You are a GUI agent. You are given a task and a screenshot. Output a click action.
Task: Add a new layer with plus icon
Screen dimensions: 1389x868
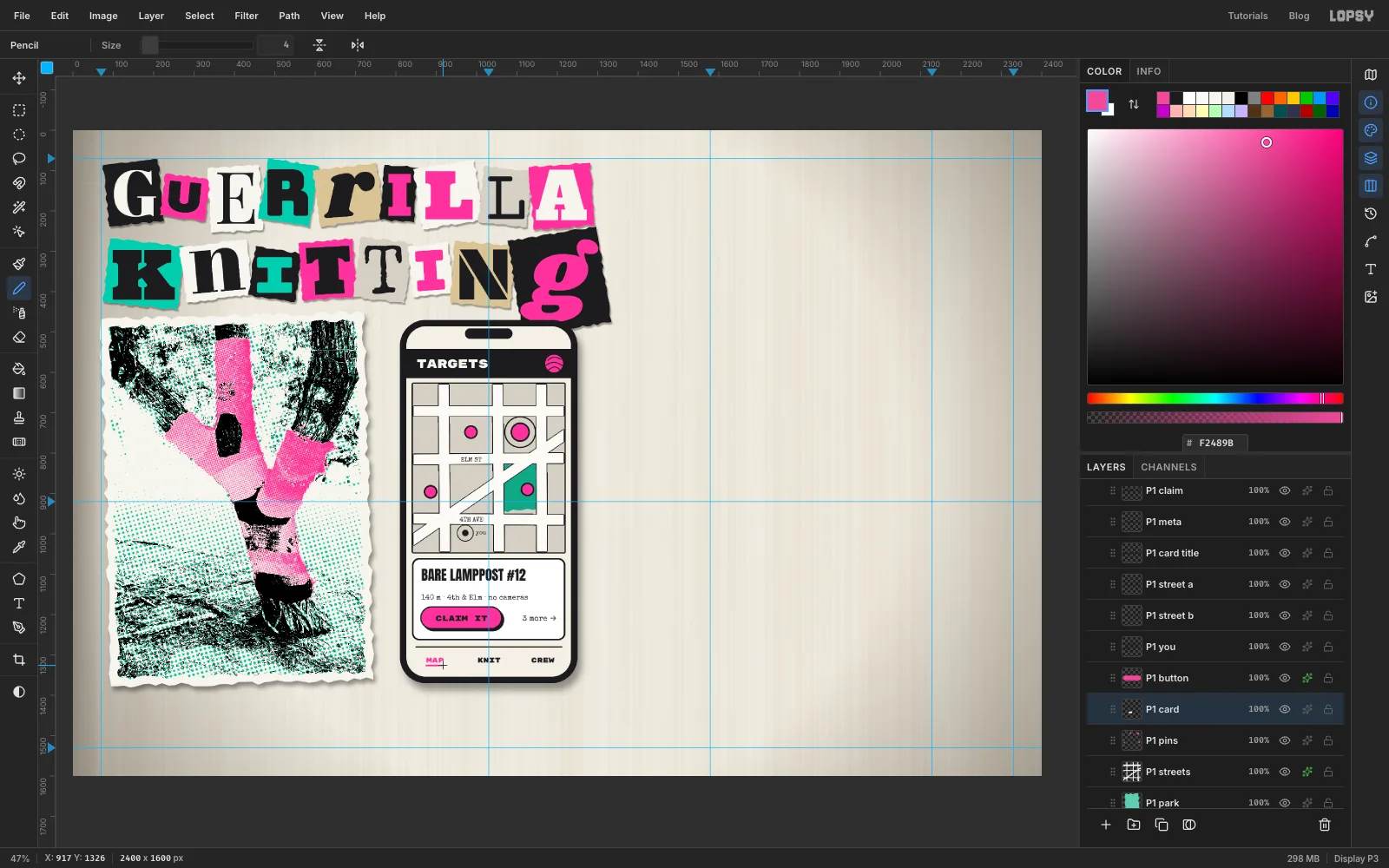click(x=1106, y=825)
